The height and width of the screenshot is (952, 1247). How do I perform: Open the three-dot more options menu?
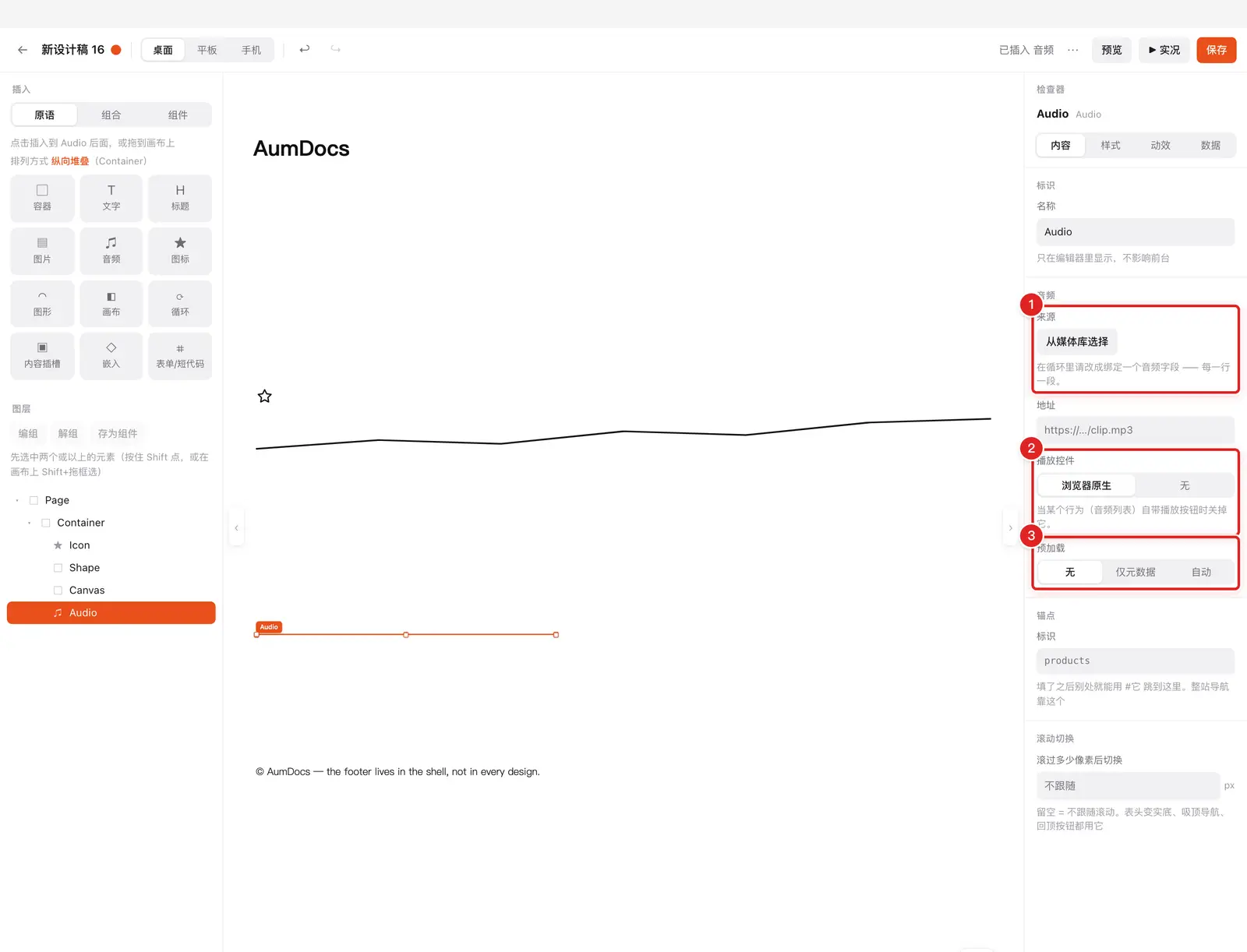tap(1073, 50)
